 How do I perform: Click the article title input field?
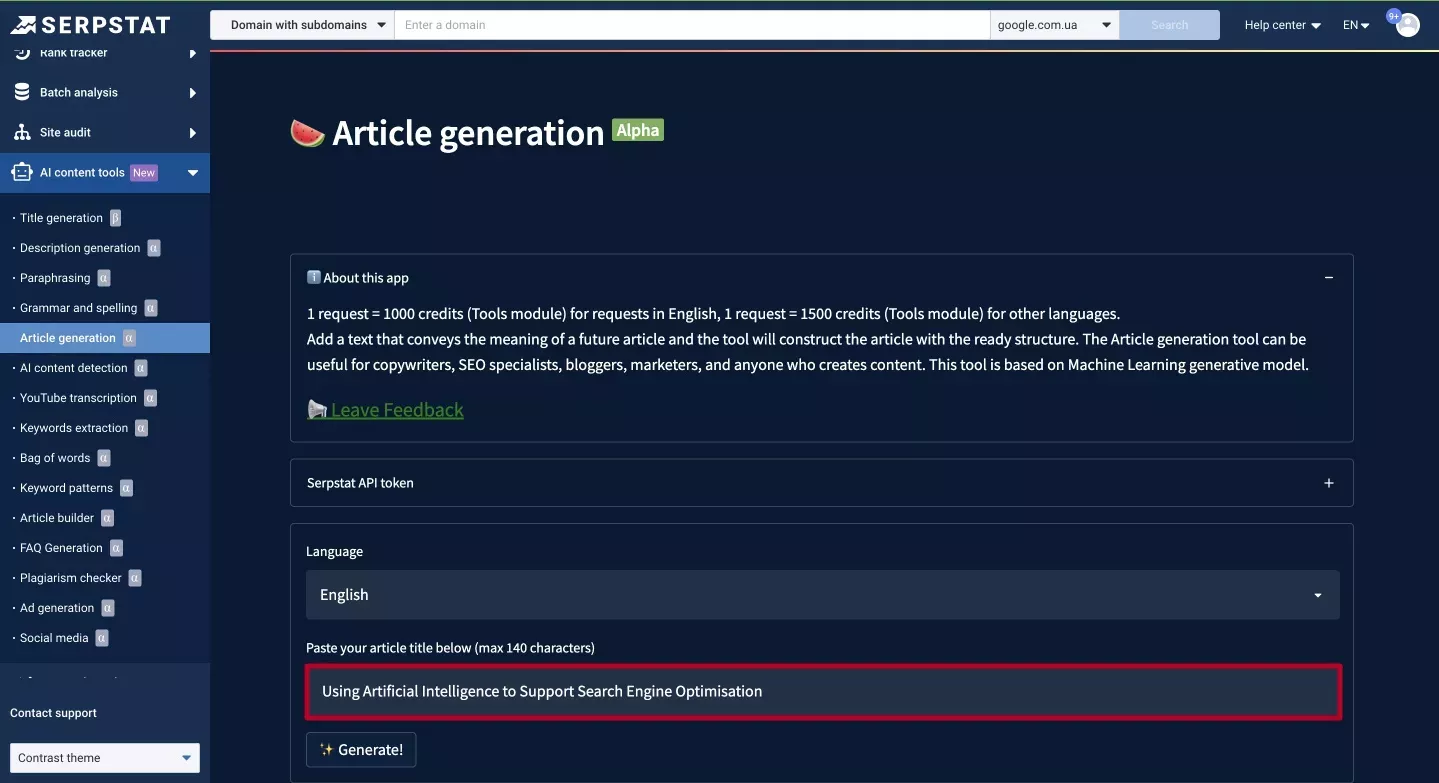(x=823, y=691)
